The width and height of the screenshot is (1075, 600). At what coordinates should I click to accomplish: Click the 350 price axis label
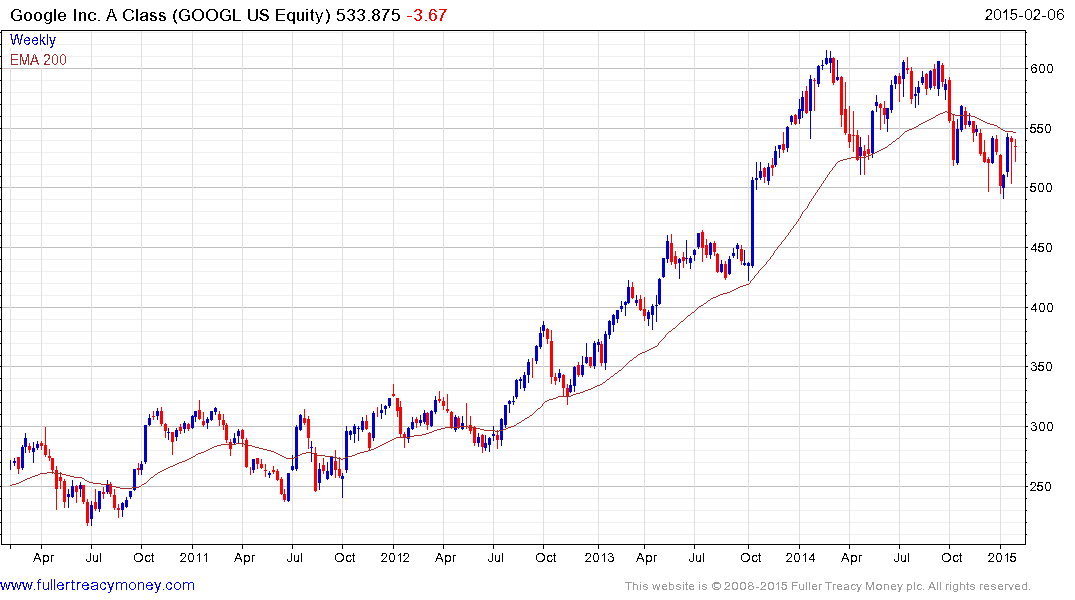click(x=1041, y=367)
